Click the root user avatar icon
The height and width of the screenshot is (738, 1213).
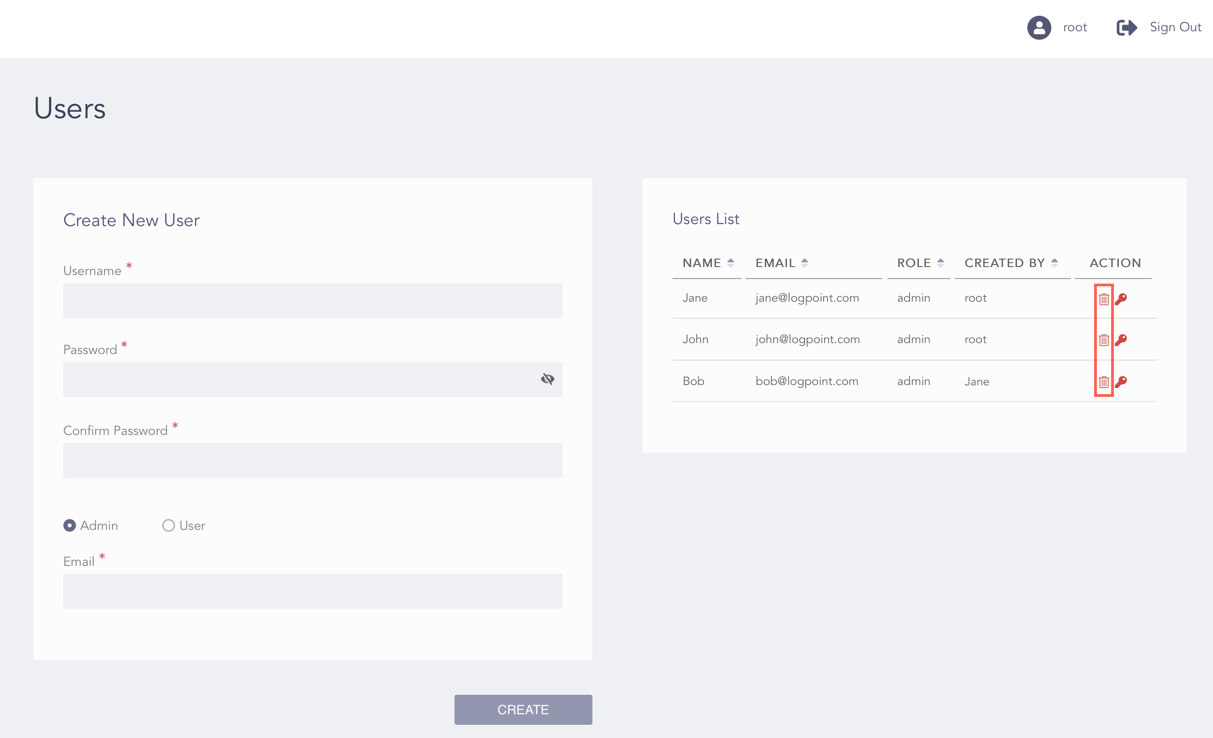tap(1039, 28)
